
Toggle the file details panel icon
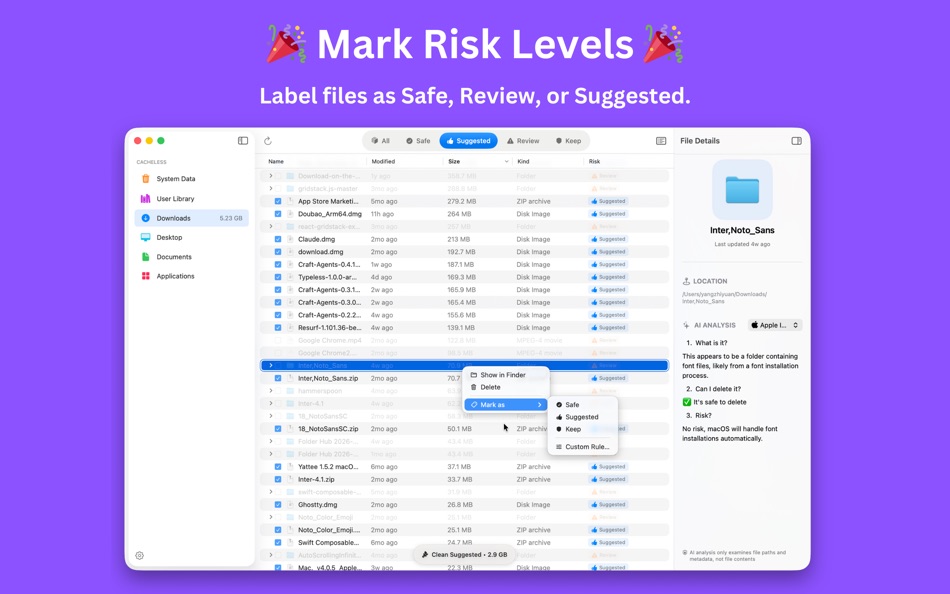tap(796, 141)
